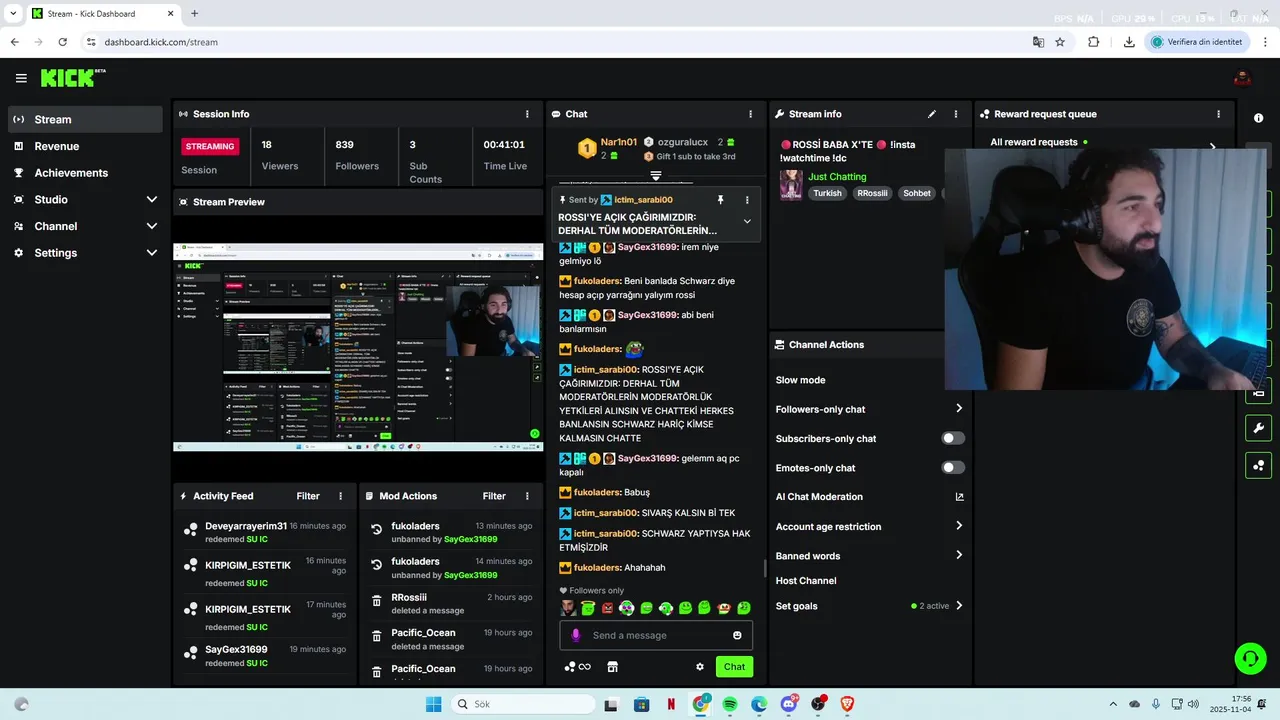The width and height of the screenshot is (1280, 720).
Task: Toggle Subscribers-only chat switch
Action: [953, 438]
